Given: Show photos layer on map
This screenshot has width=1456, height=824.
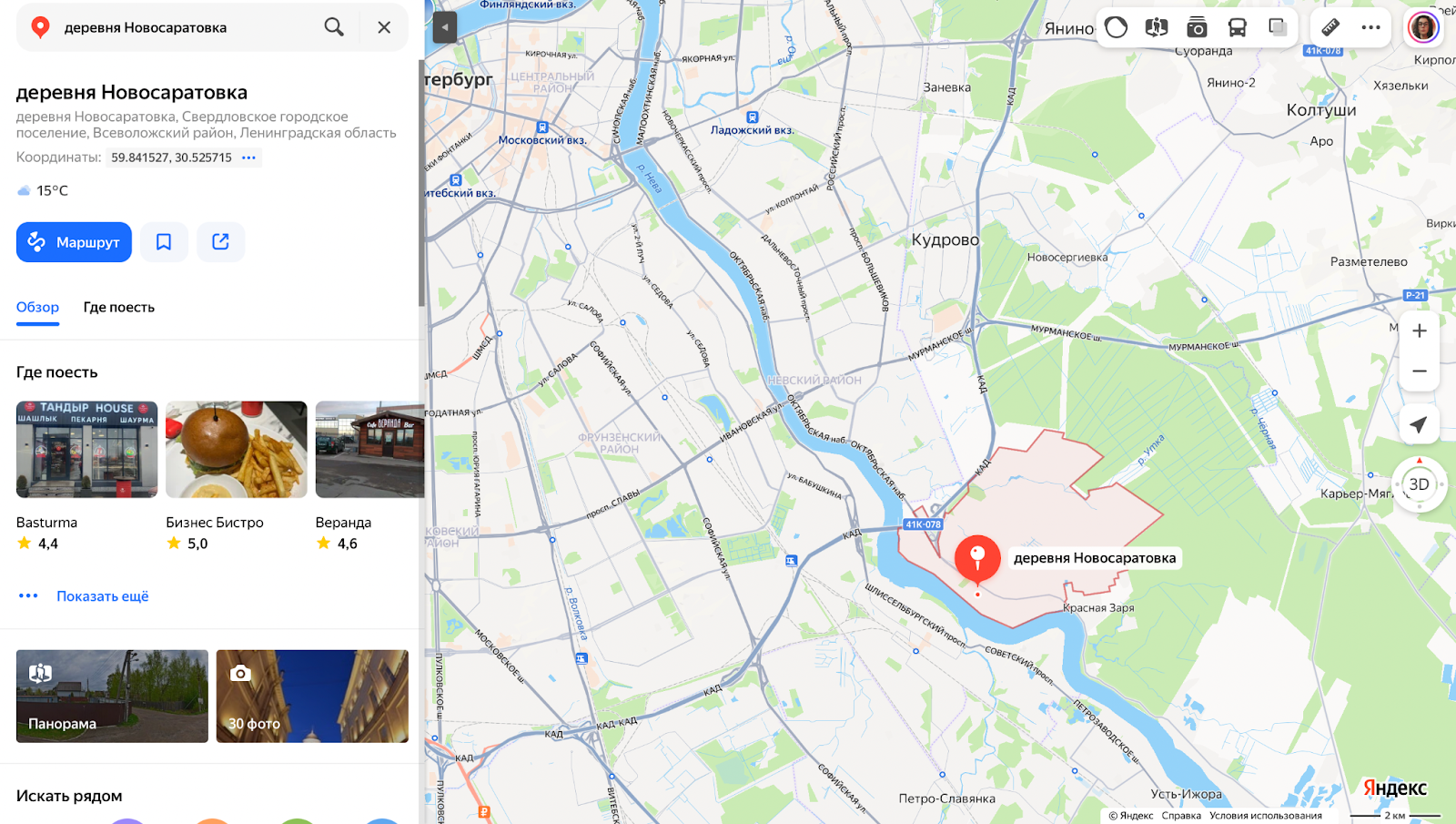Looking at the screenshot, I should point(1197,27).
